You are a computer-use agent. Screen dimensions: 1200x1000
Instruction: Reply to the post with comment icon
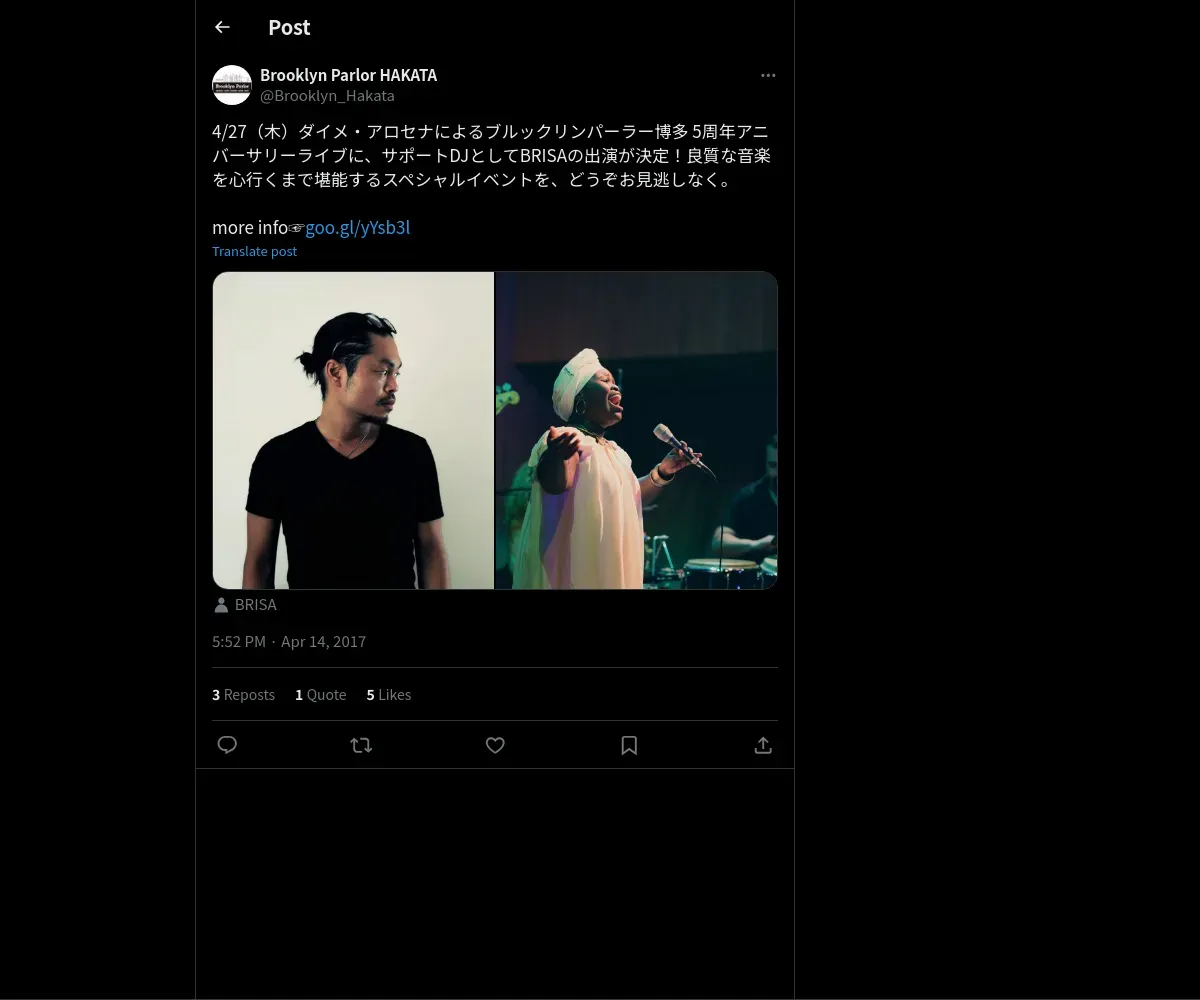[x=227, y=745]
